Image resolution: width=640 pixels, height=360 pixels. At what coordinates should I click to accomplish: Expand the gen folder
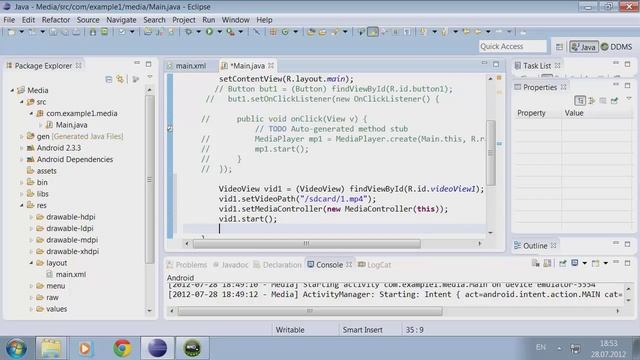pyautogui.click(x=22, y=136)
